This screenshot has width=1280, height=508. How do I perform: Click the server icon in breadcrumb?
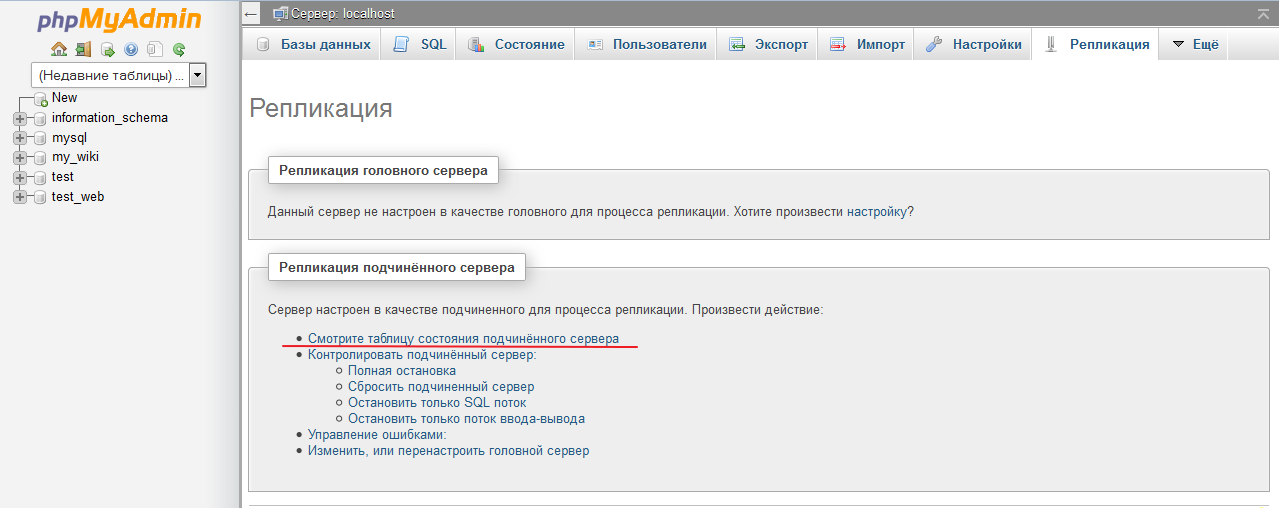pos(280,14)
